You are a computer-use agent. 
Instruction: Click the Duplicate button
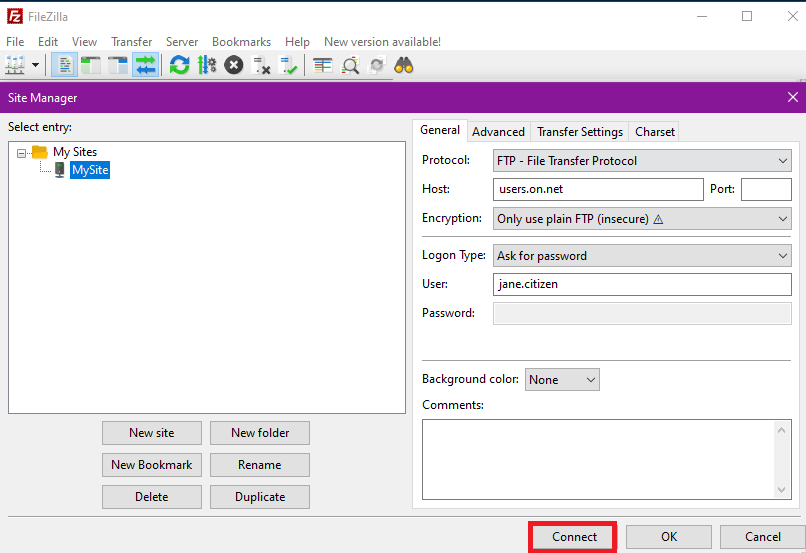click(260, 496)
